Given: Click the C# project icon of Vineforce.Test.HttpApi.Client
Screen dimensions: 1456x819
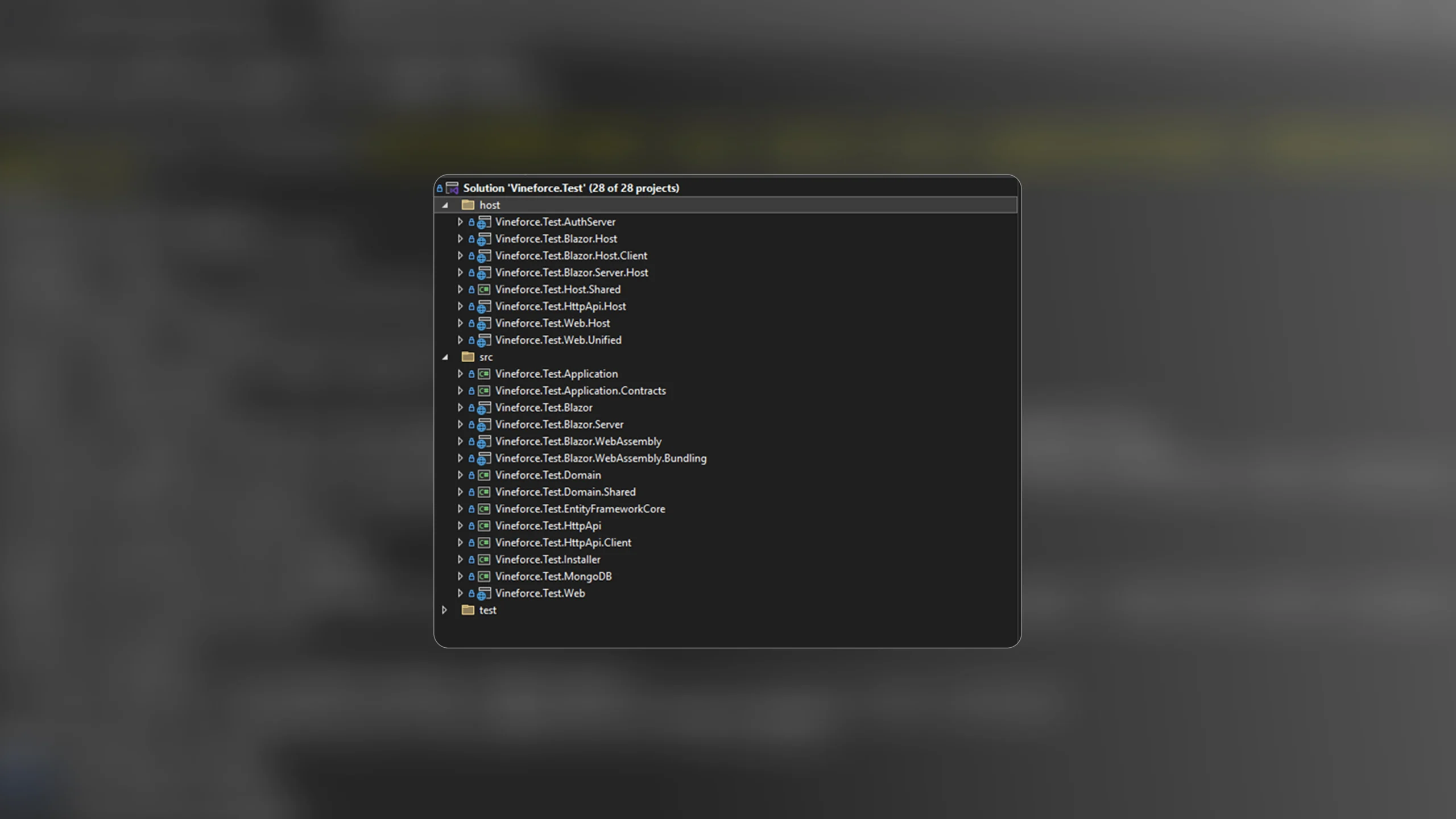Looking at the screenshot, I should tap(484, 543).
